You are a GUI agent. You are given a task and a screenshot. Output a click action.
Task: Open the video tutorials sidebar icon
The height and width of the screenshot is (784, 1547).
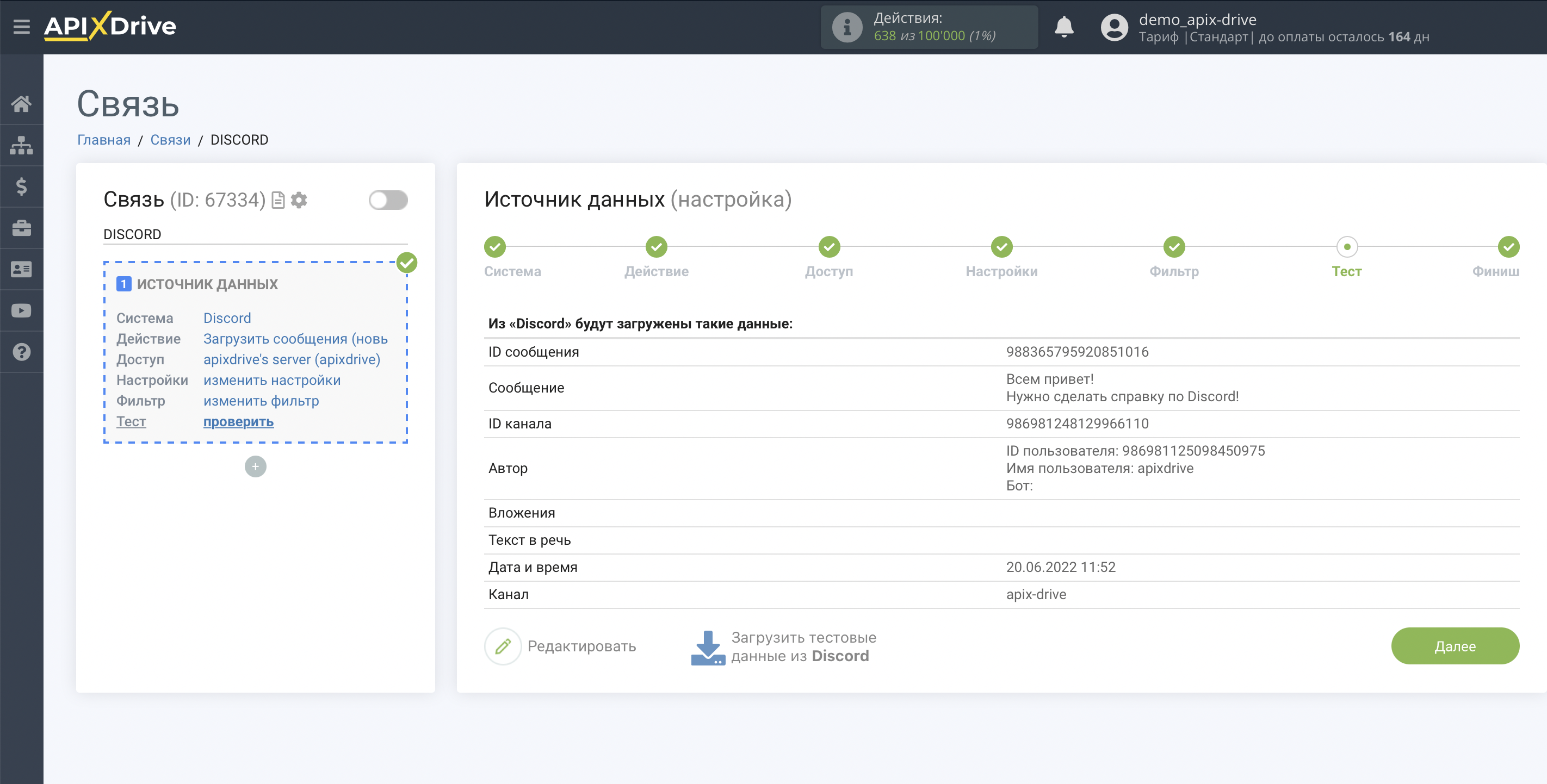click(x=22, y=311)
